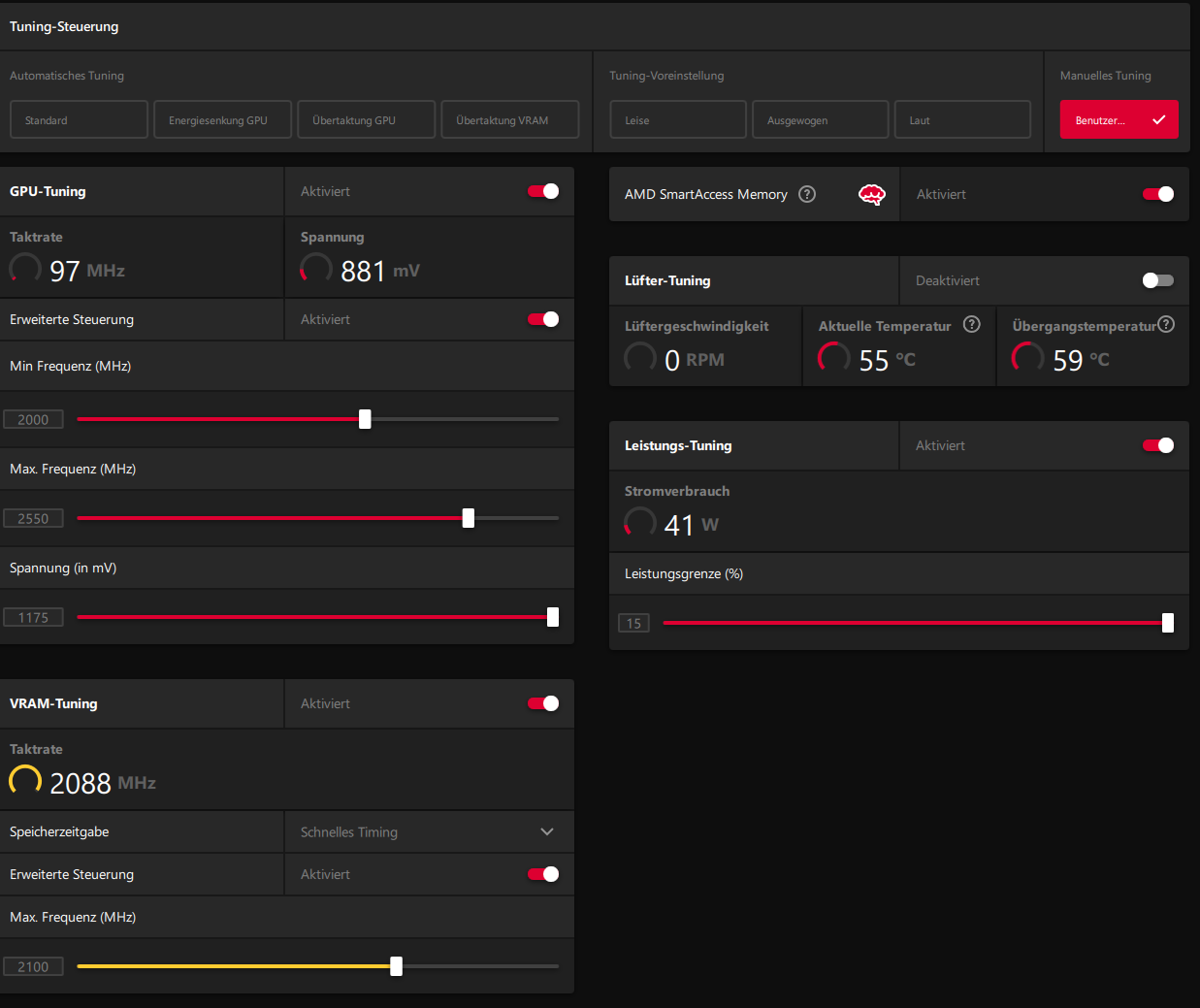This screenshot has height=1008, width=1200.
Task: Select Übertaktung GPU preset
Action: [x=367, y=119]
